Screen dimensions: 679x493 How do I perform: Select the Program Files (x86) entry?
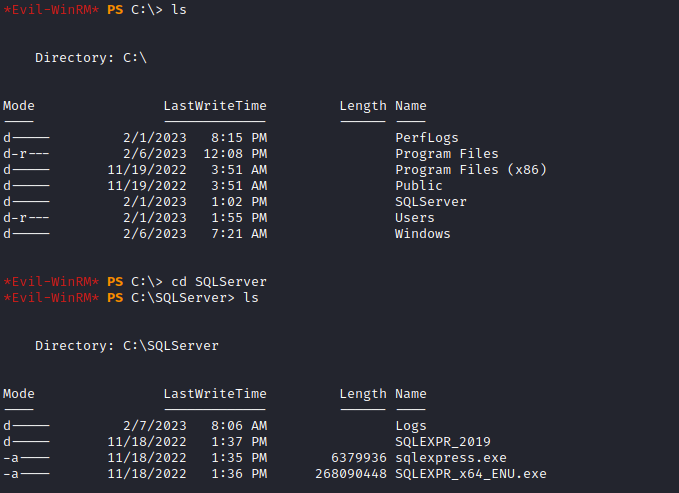click(470, 170)
